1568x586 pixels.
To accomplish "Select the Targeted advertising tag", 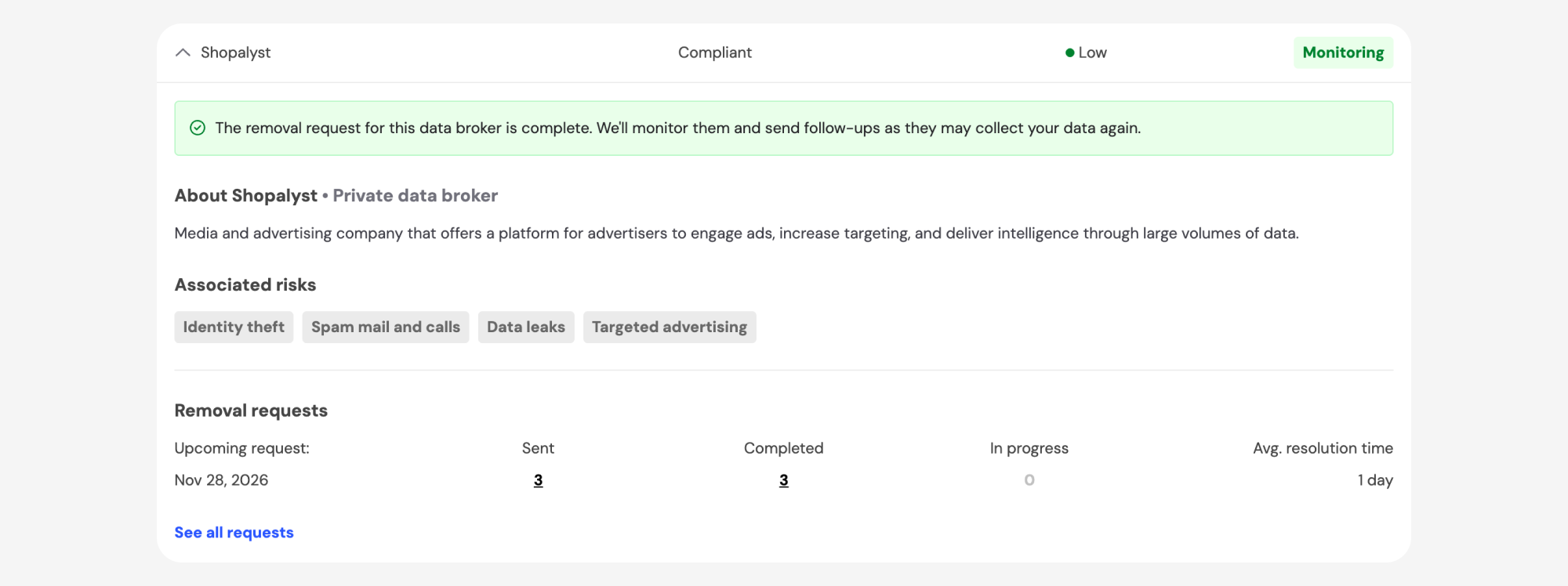I will [x=670, y=327].
